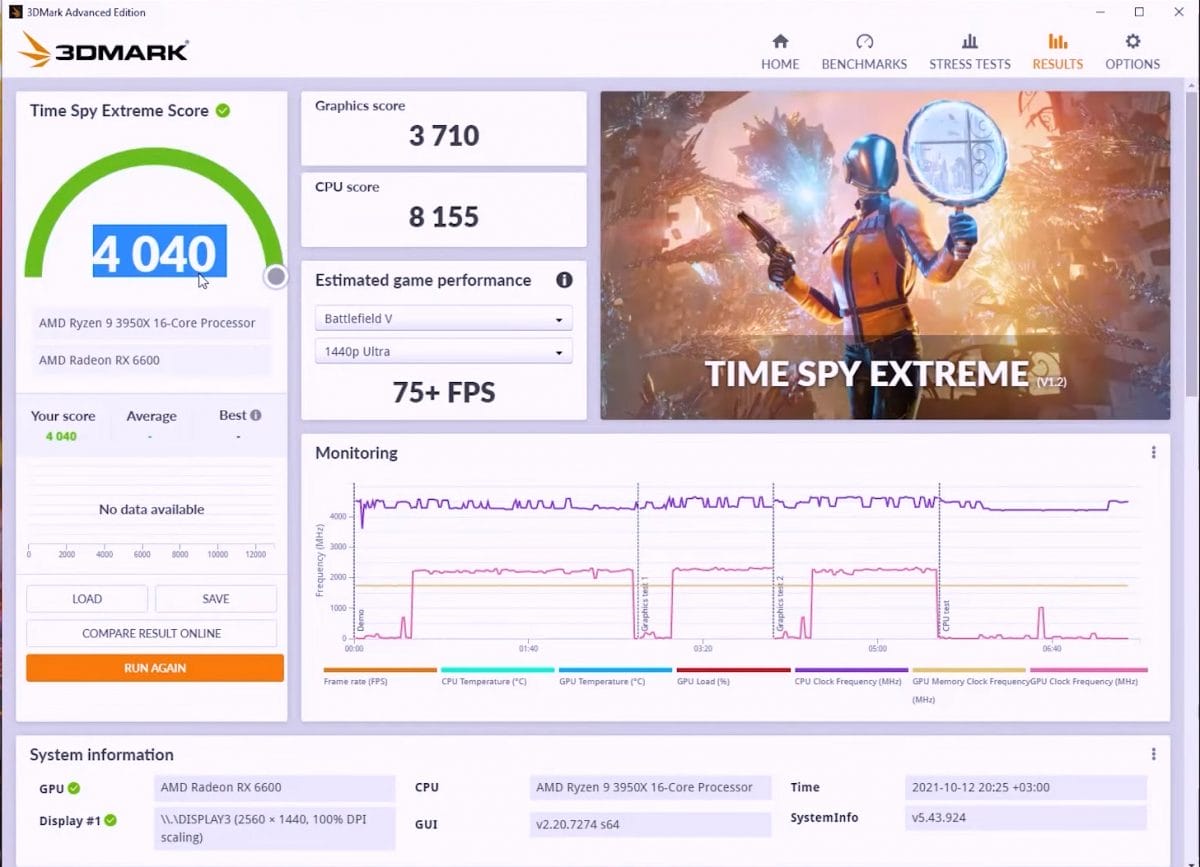This screenshot has width=1200, height=867.
Task: Open the 1440p Ultra quality dropdown
Action: pyautogui.click(x=443, y=351)
